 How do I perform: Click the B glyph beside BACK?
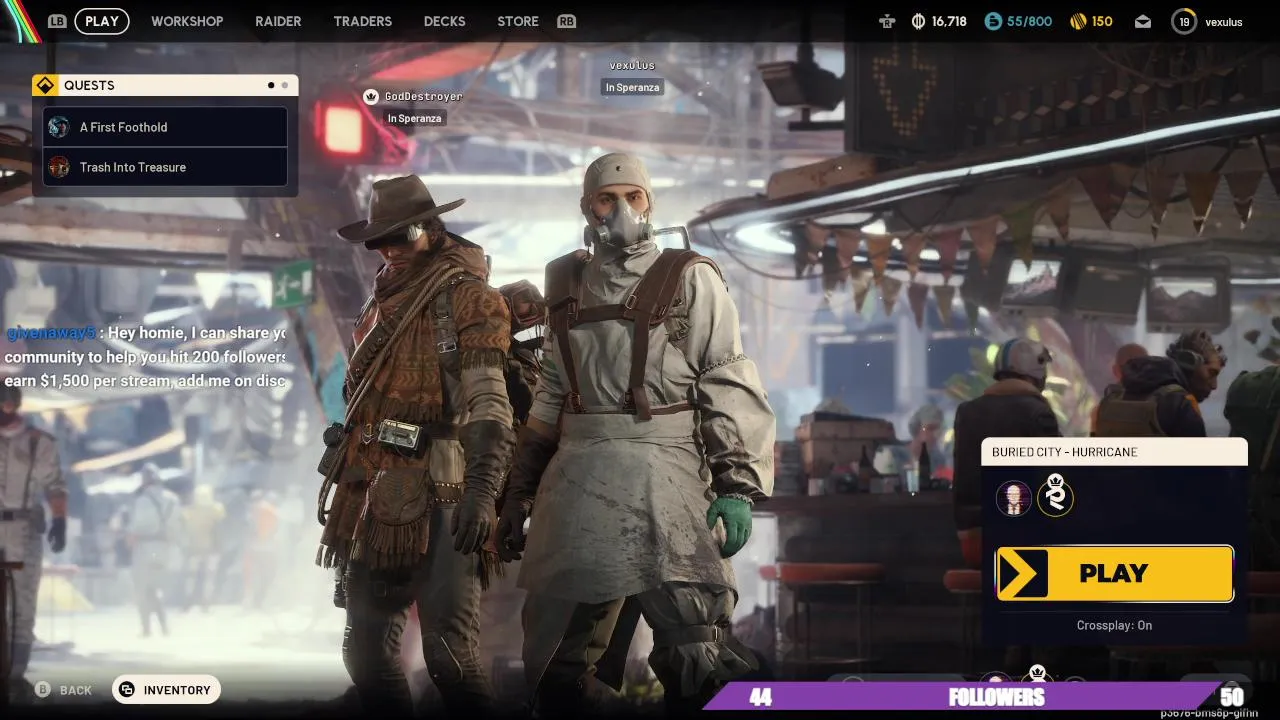43,690
